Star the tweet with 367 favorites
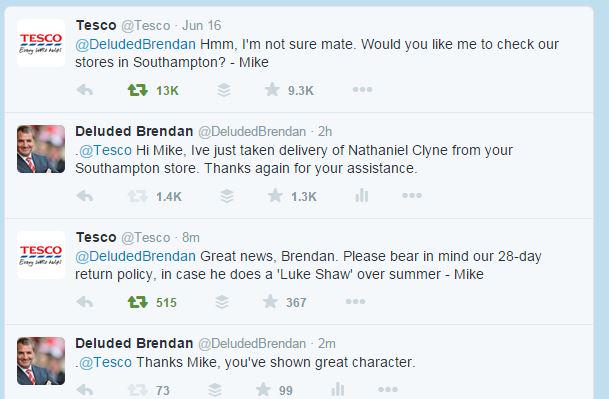The image size is (609, 399). tap(270, 301)
